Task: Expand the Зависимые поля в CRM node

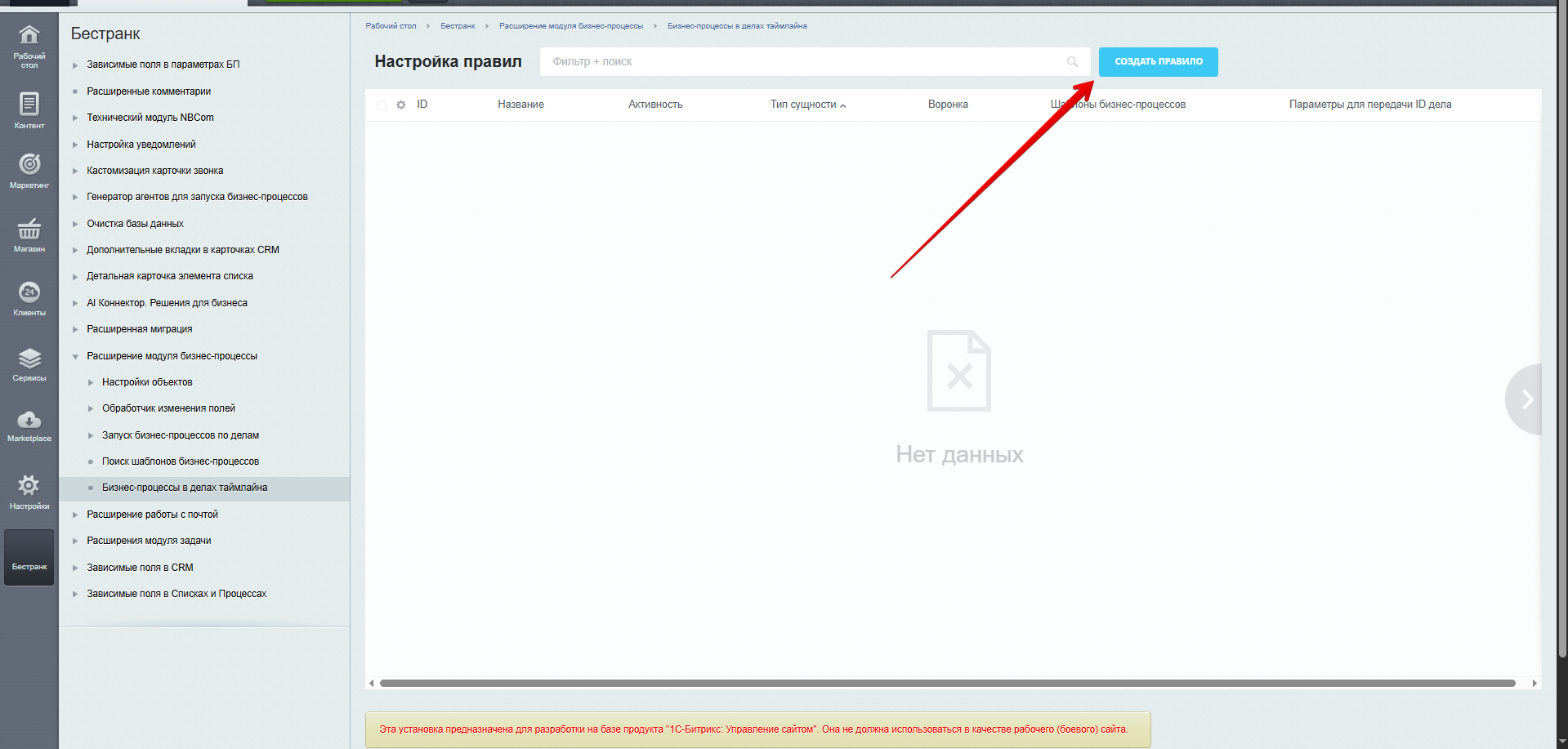Action: click(x=75, y=568)
